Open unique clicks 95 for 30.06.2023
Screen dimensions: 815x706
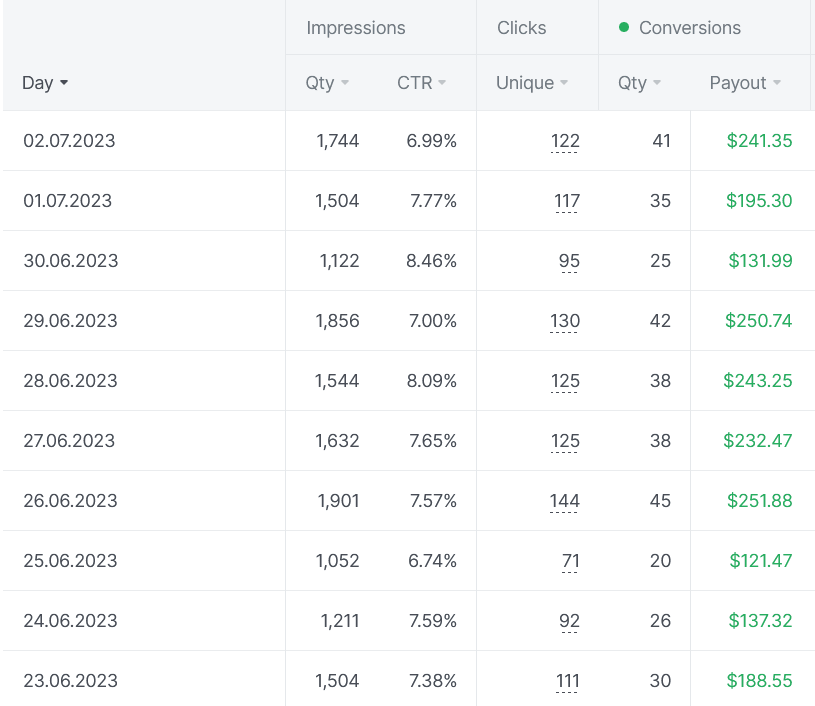click(569, 261)
